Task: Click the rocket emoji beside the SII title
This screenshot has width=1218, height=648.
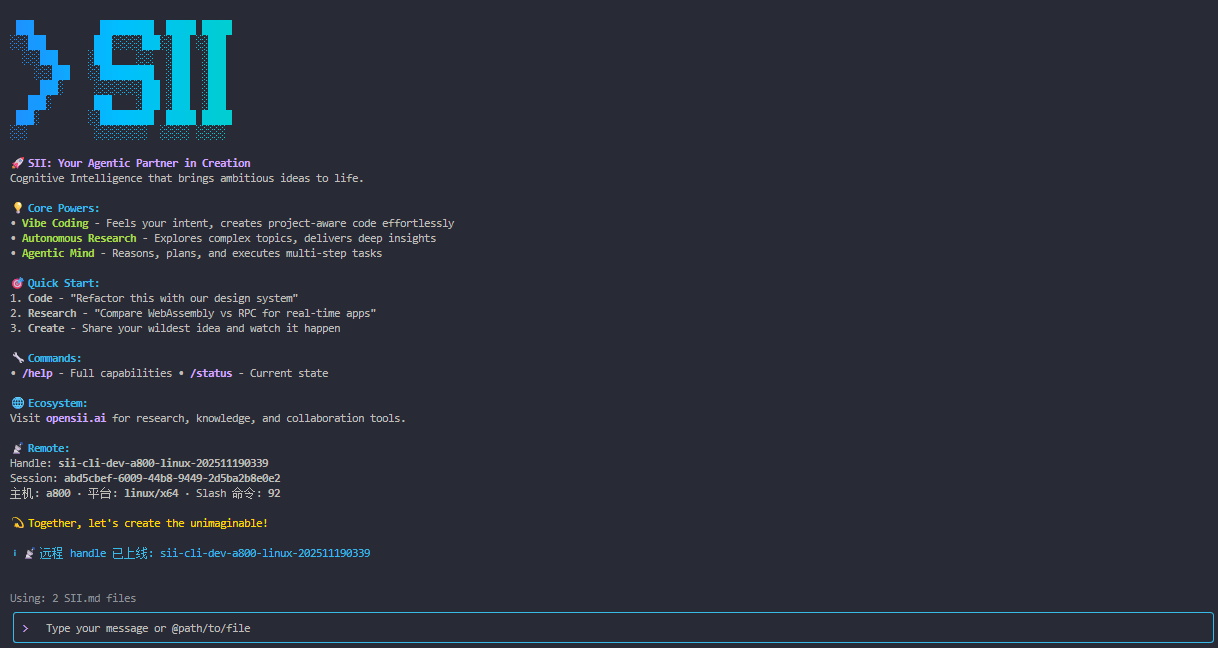Action: tap(17, 163)
